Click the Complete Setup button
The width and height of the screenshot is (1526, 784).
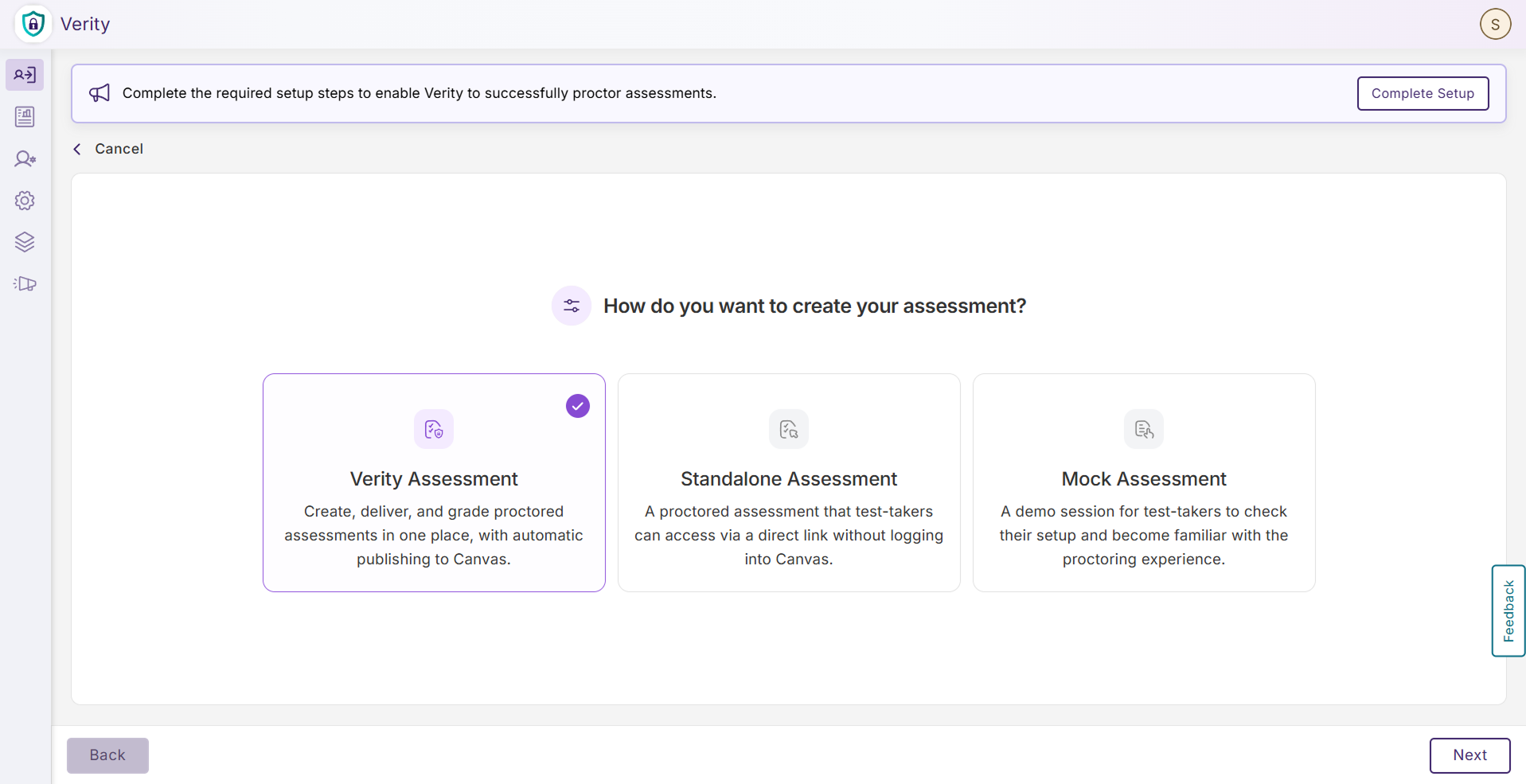pos(1423,93)
